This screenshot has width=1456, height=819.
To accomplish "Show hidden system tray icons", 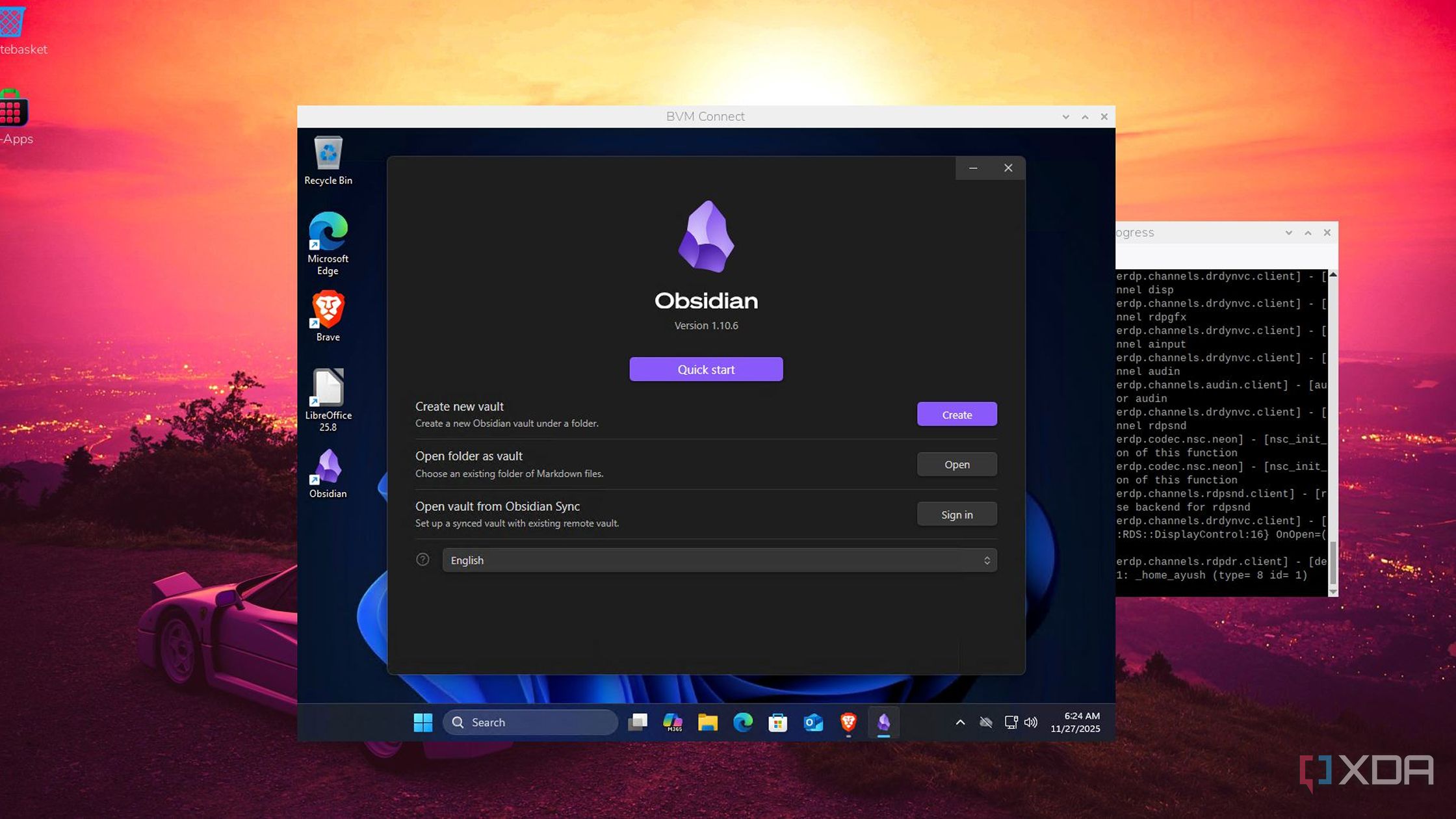I will pyautogui.click(x=960, y=722).
